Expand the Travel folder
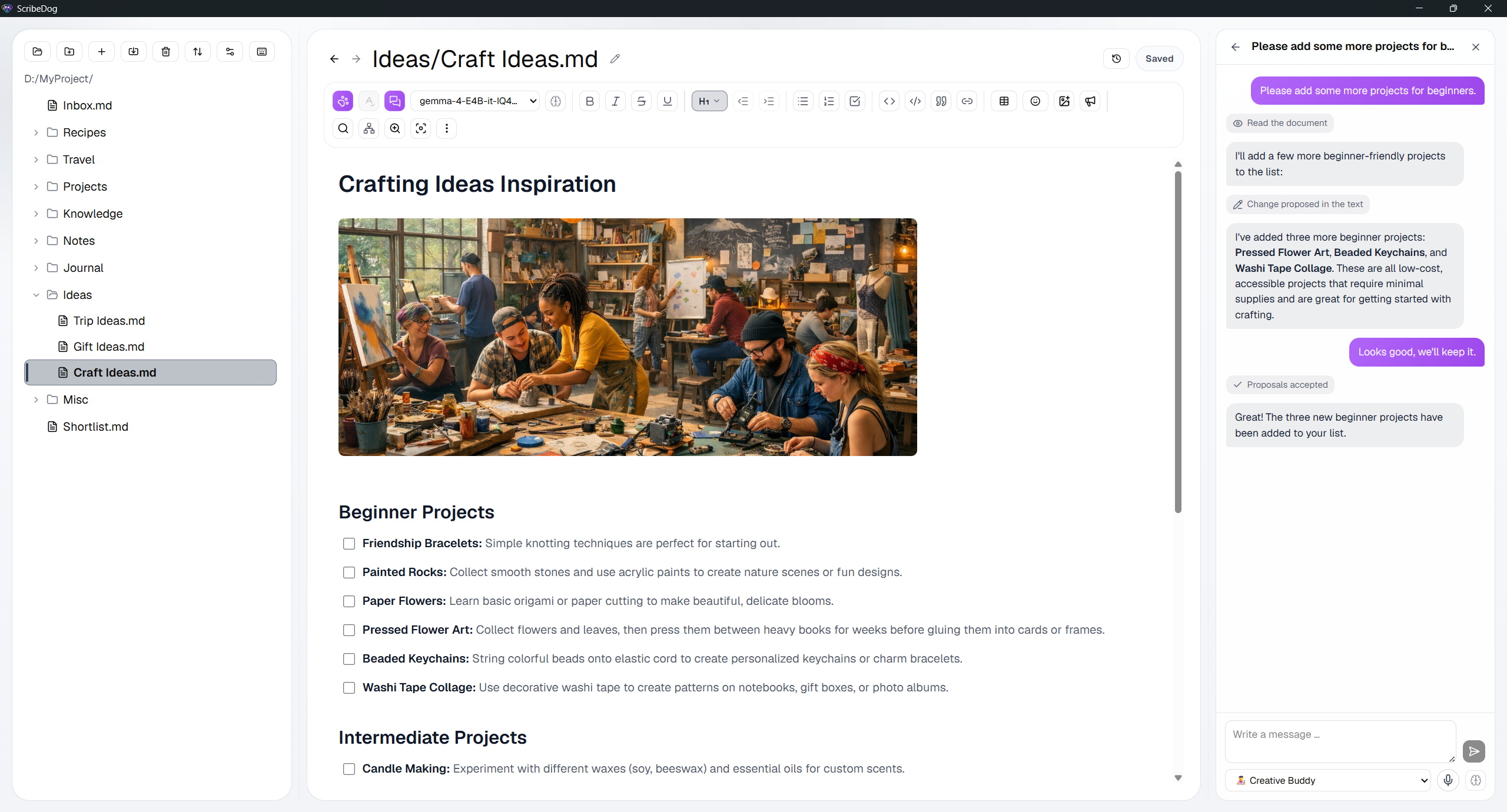The image size is (1507, 812). pyautogui.click(x=36, y=159)
